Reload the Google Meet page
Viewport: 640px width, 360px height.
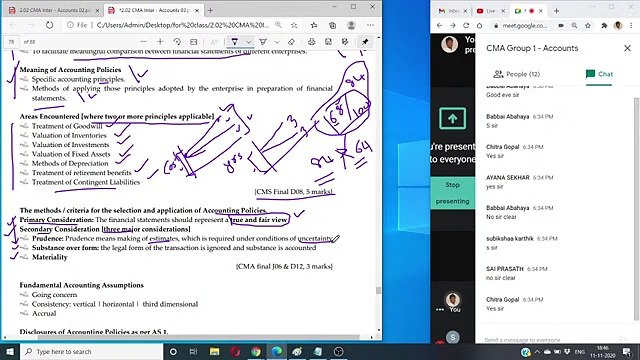[x=466, y=25]
